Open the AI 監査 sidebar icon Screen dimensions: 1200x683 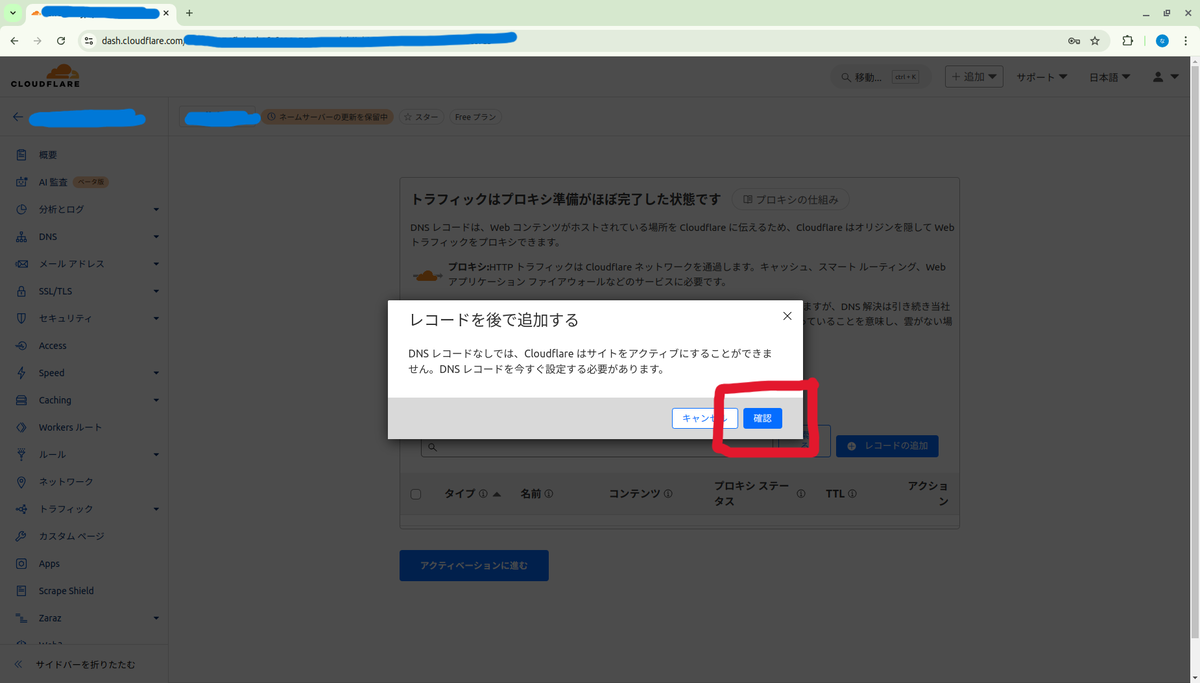point(21,182)
